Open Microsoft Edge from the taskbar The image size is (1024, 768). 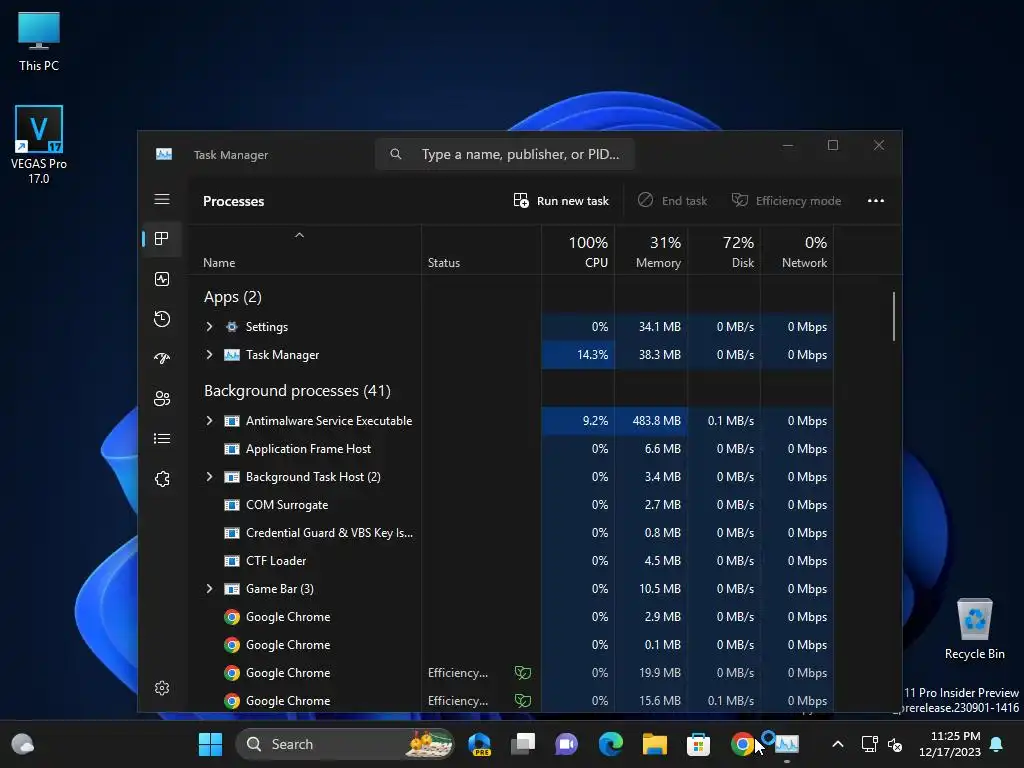pos(611,744)
